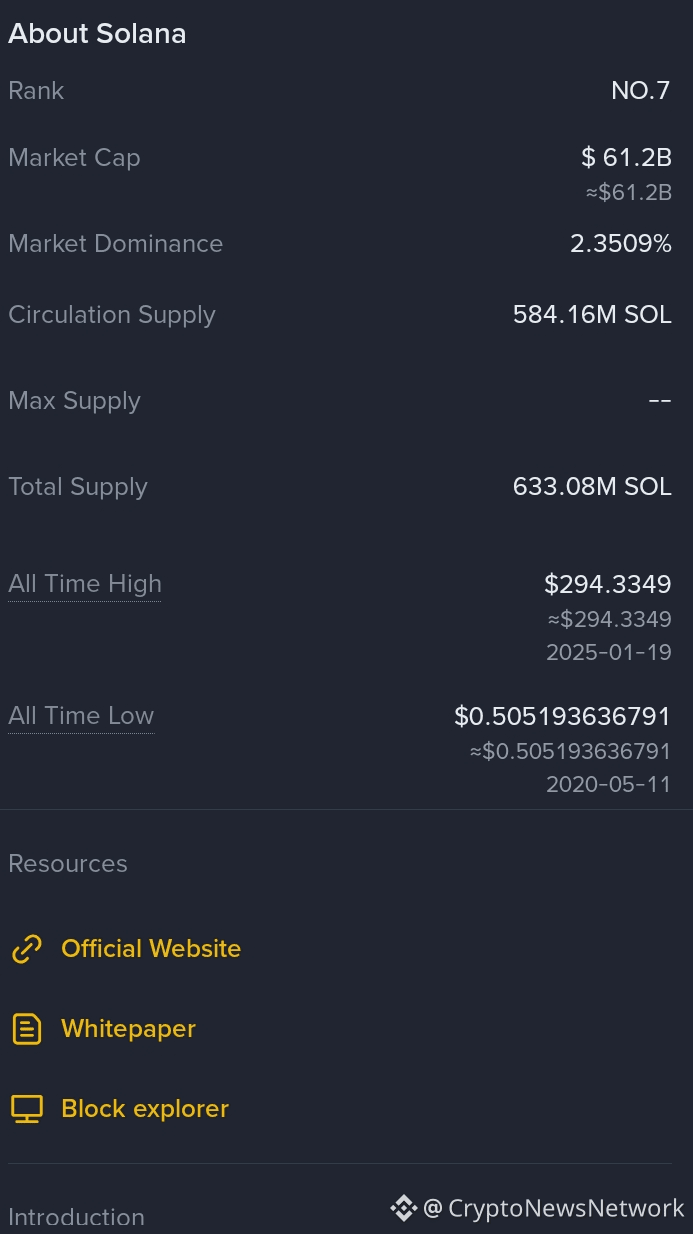Click the document icon beside Whitepaper
The image size is (693, 1234).
tap(27, 1029)
